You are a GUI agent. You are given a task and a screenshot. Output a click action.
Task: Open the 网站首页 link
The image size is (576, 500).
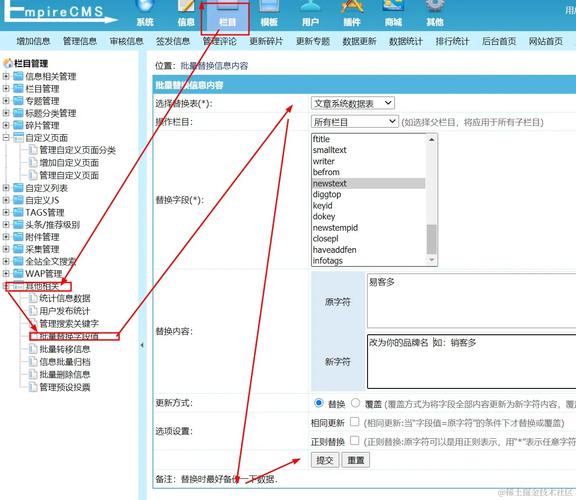[x=546, y=41]
